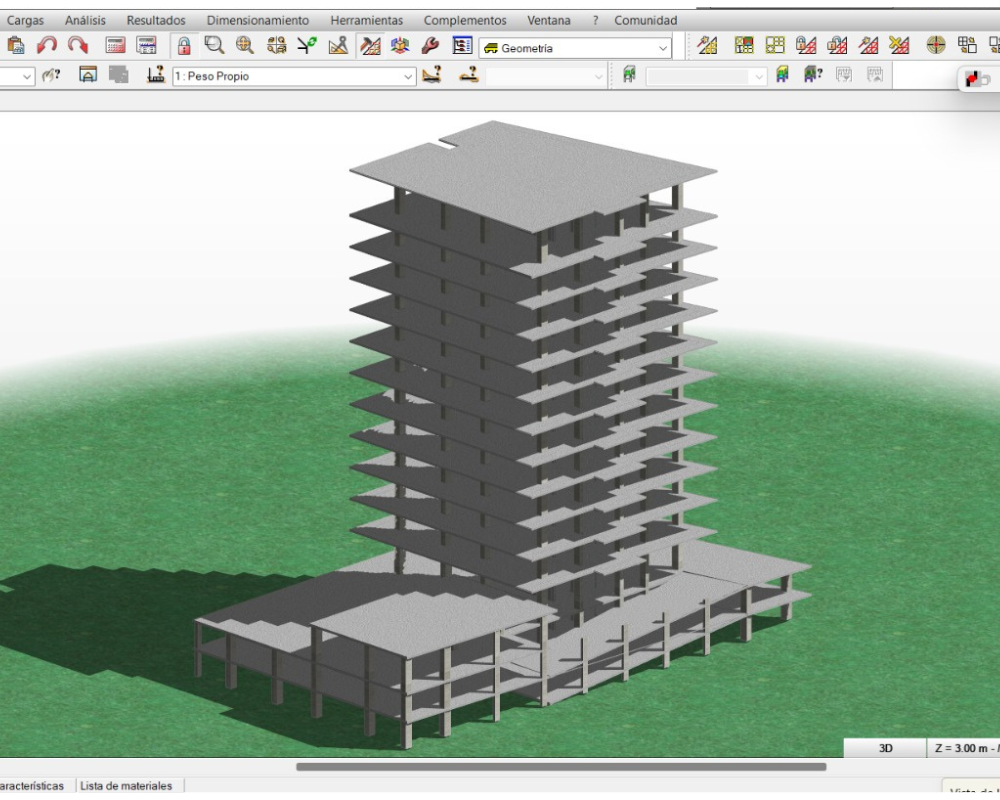
Task: Click the red wrench preferences icon
Action: tap(431, 46)
